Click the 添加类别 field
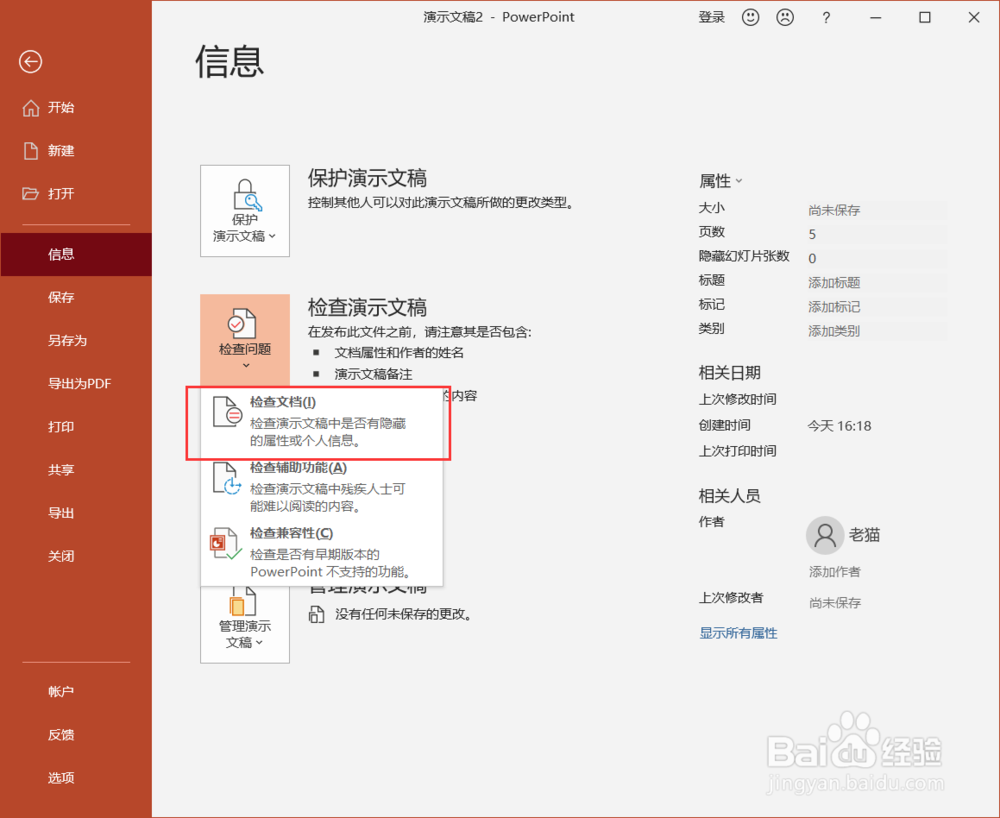The image size is (1000, 818). (877, 331)
